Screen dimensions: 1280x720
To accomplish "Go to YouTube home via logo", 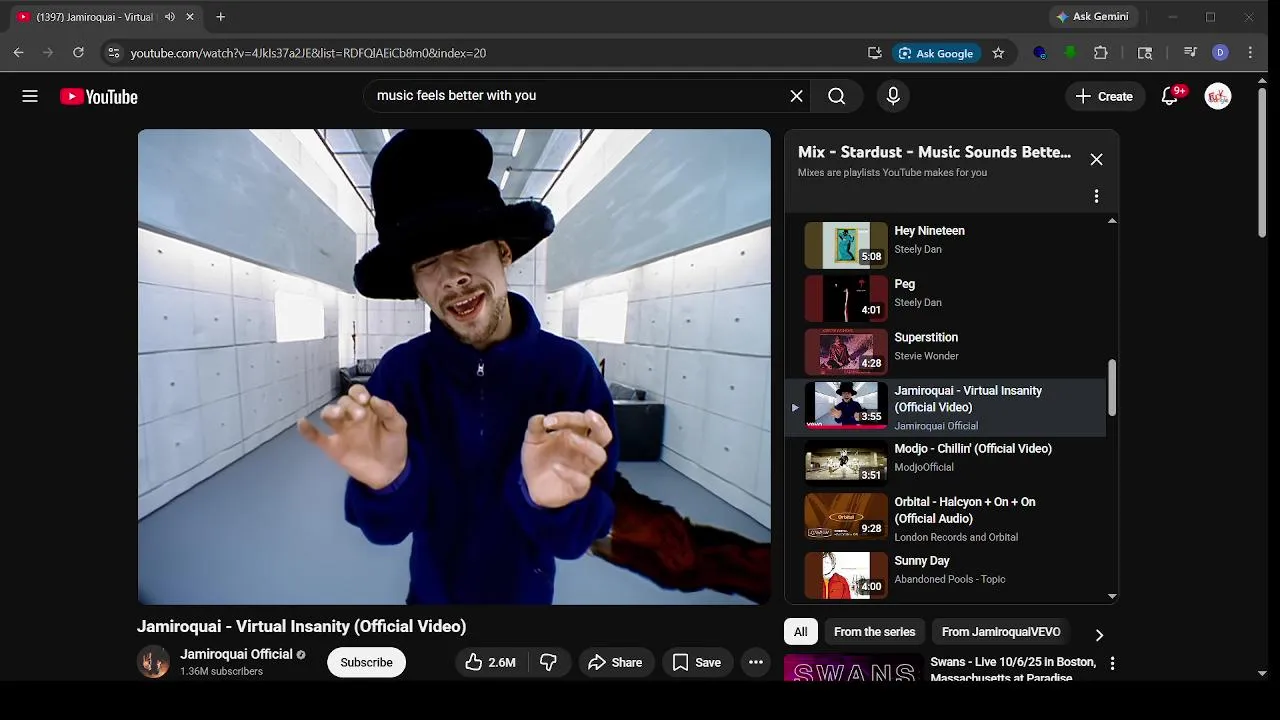I will tap(99, 96).
